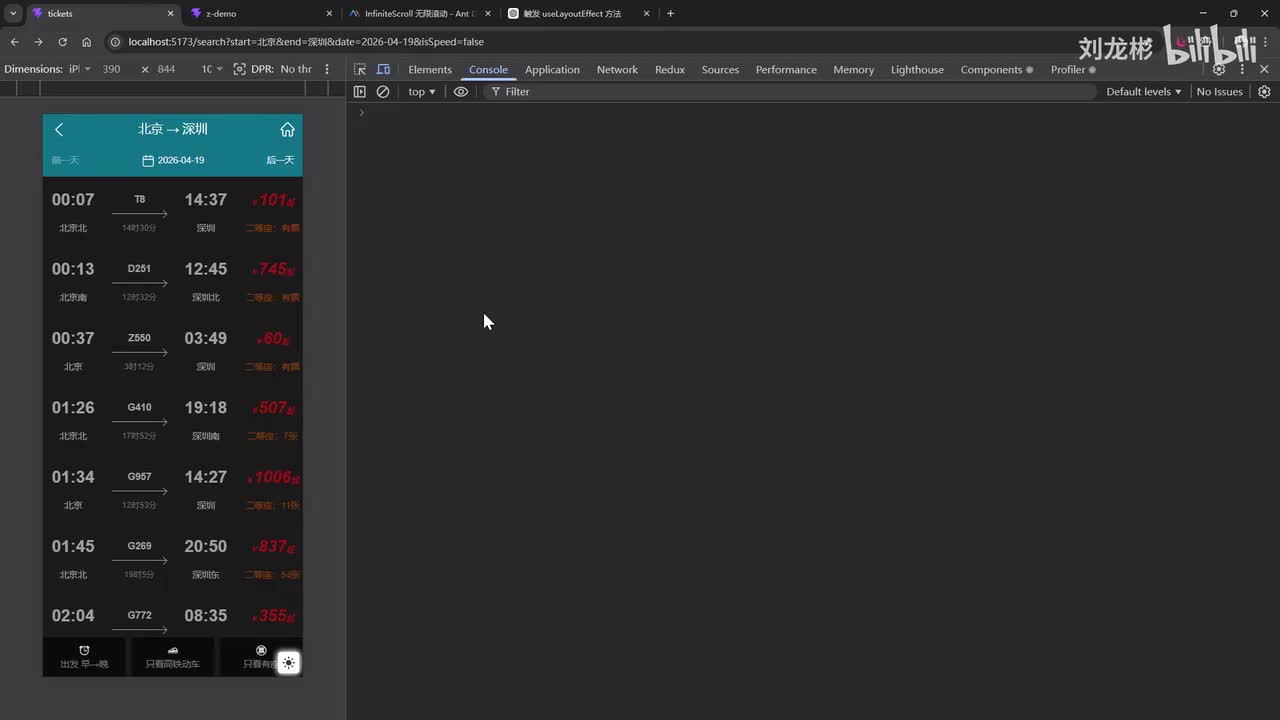1280x720 pixels.
Task: Open the Application tab
Action: tap(552, 69)
